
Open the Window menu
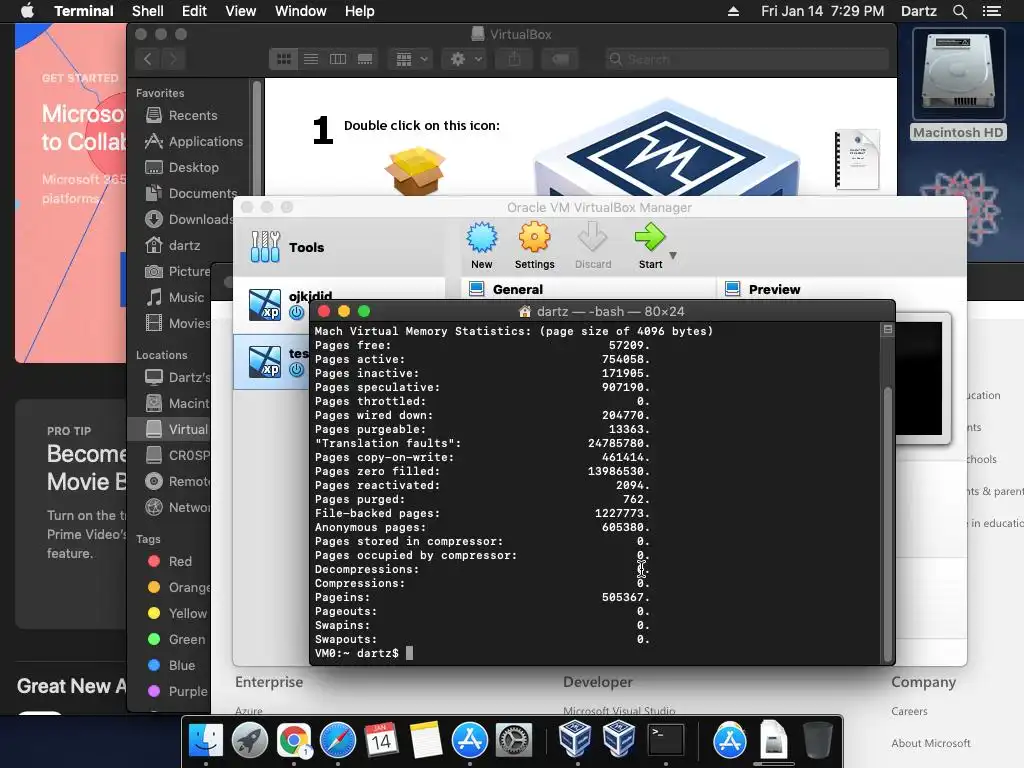300,11
